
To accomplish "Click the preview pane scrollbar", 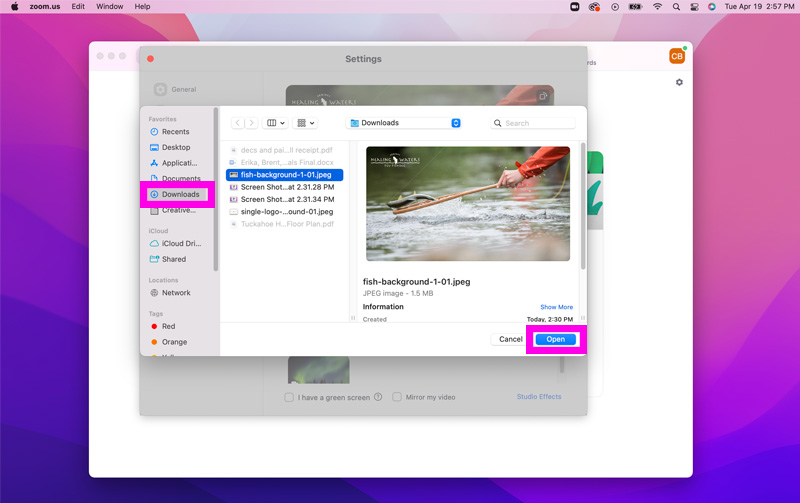I will click(583, 206).
